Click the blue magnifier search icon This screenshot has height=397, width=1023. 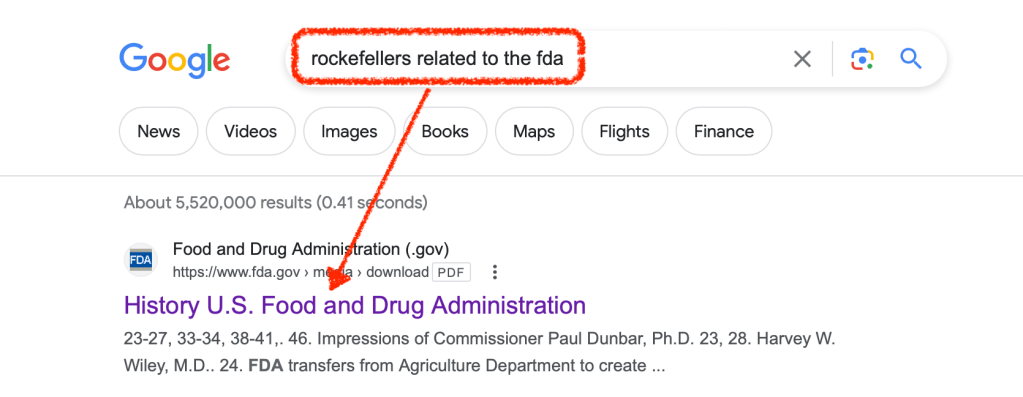point(911,59)
